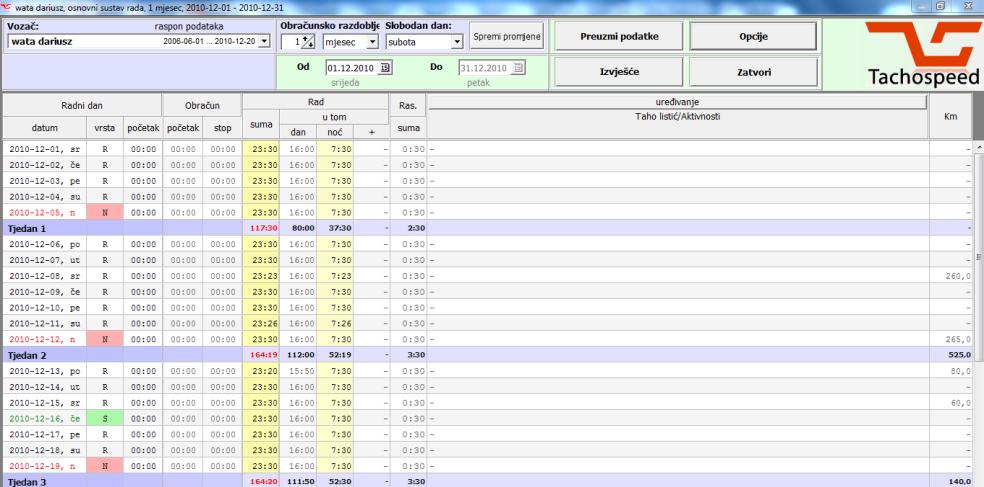Click Zatvori button
984x487 pixels.
[x=753, y=72]
